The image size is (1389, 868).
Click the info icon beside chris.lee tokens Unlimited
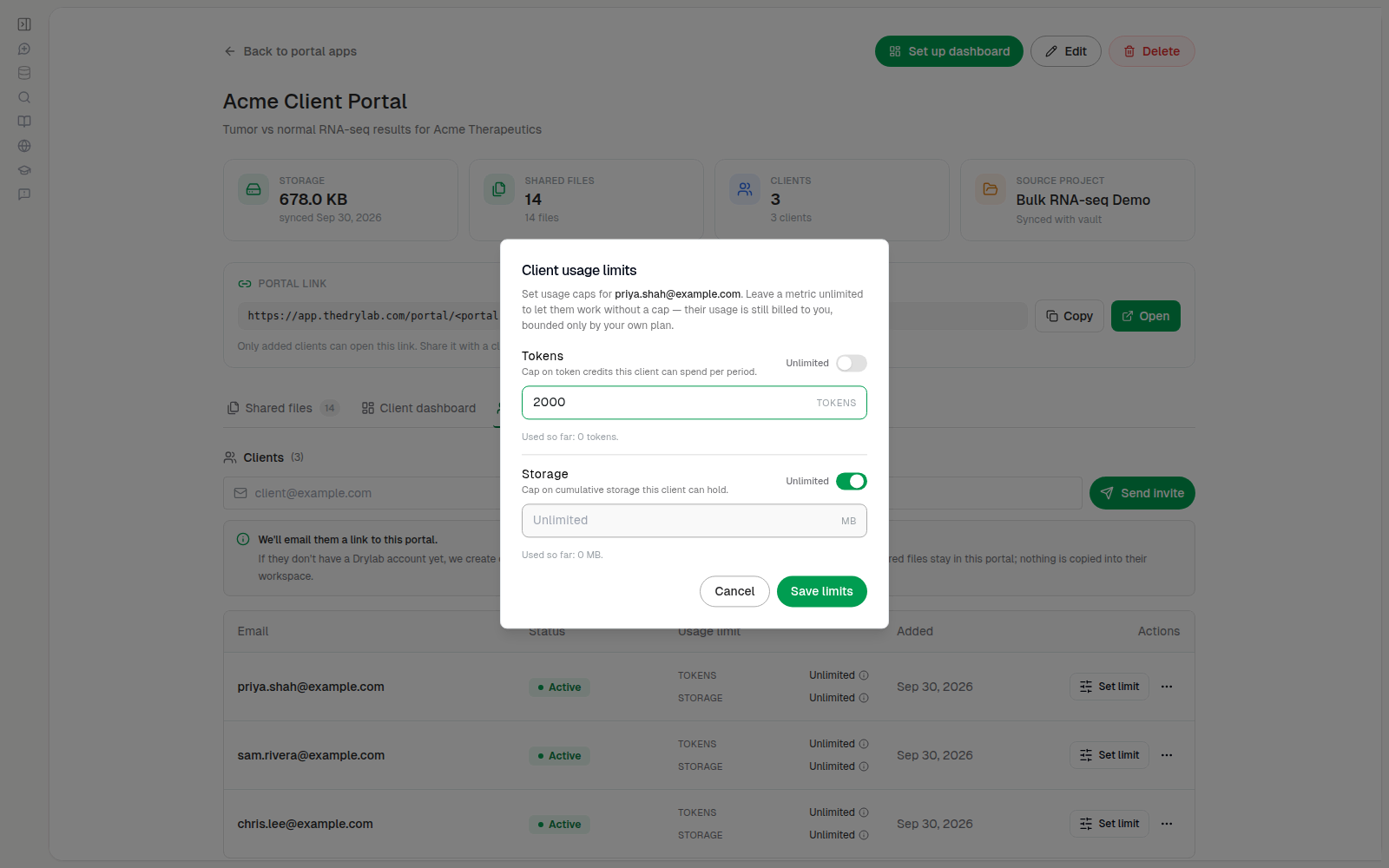click(864, 812)
